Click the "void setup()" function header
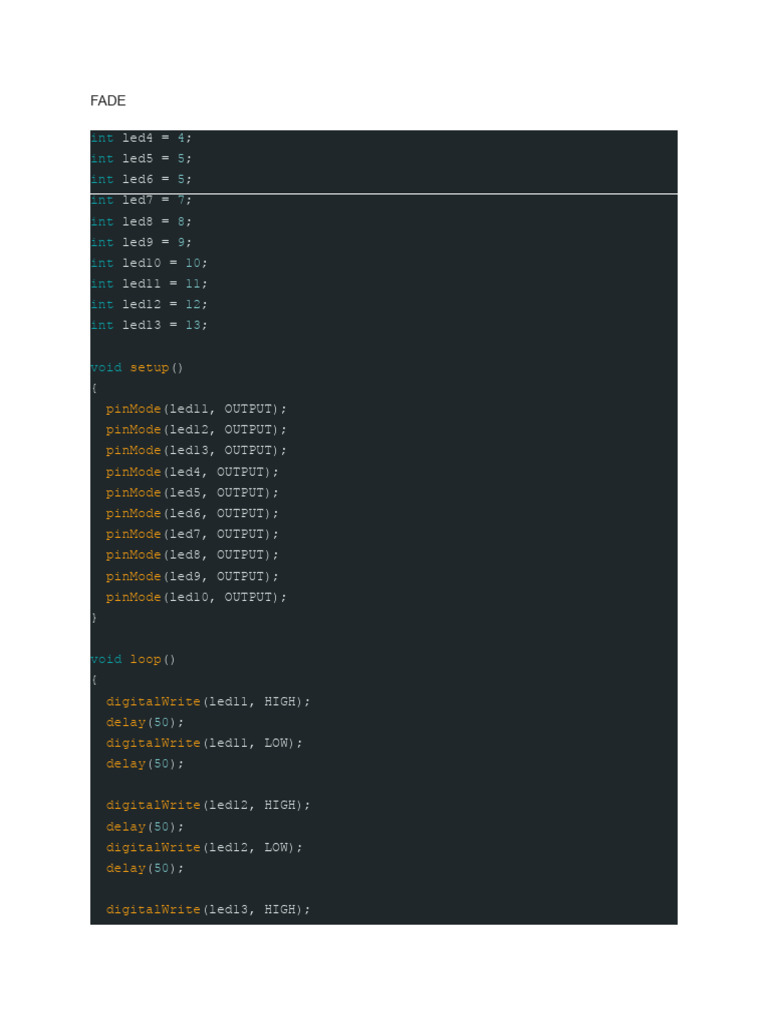Screen dimensions: 768x1024 (137, 368)
